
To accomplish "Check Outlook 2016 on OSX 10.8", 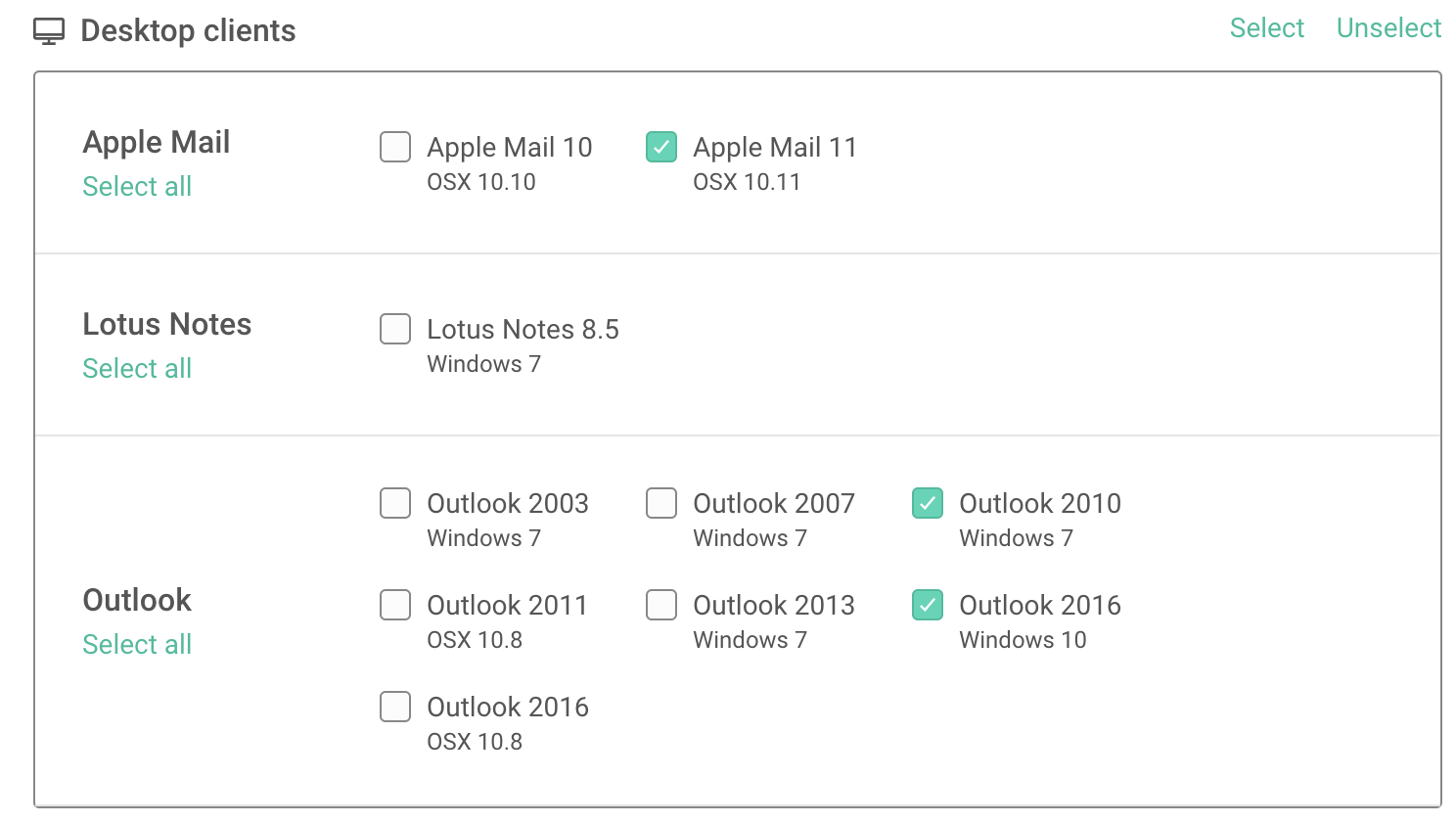I will point(395,707).
